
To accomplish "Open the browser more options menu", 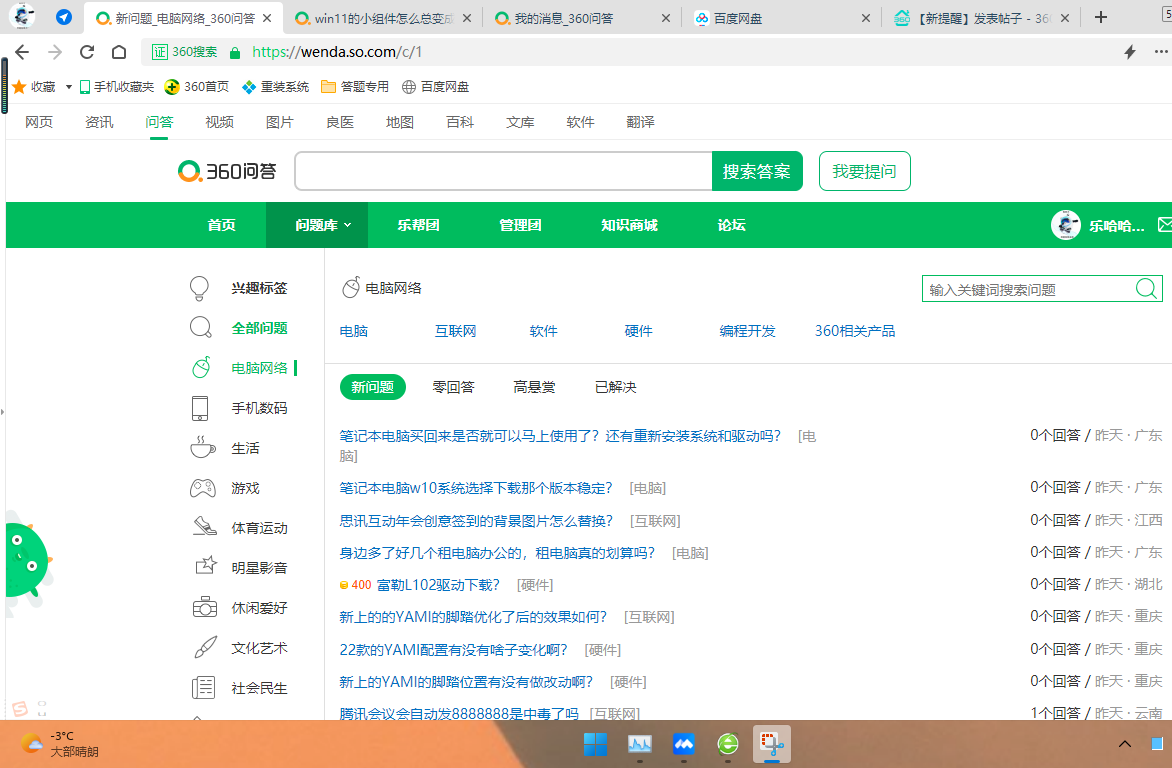I will (x=1161, y=52).
